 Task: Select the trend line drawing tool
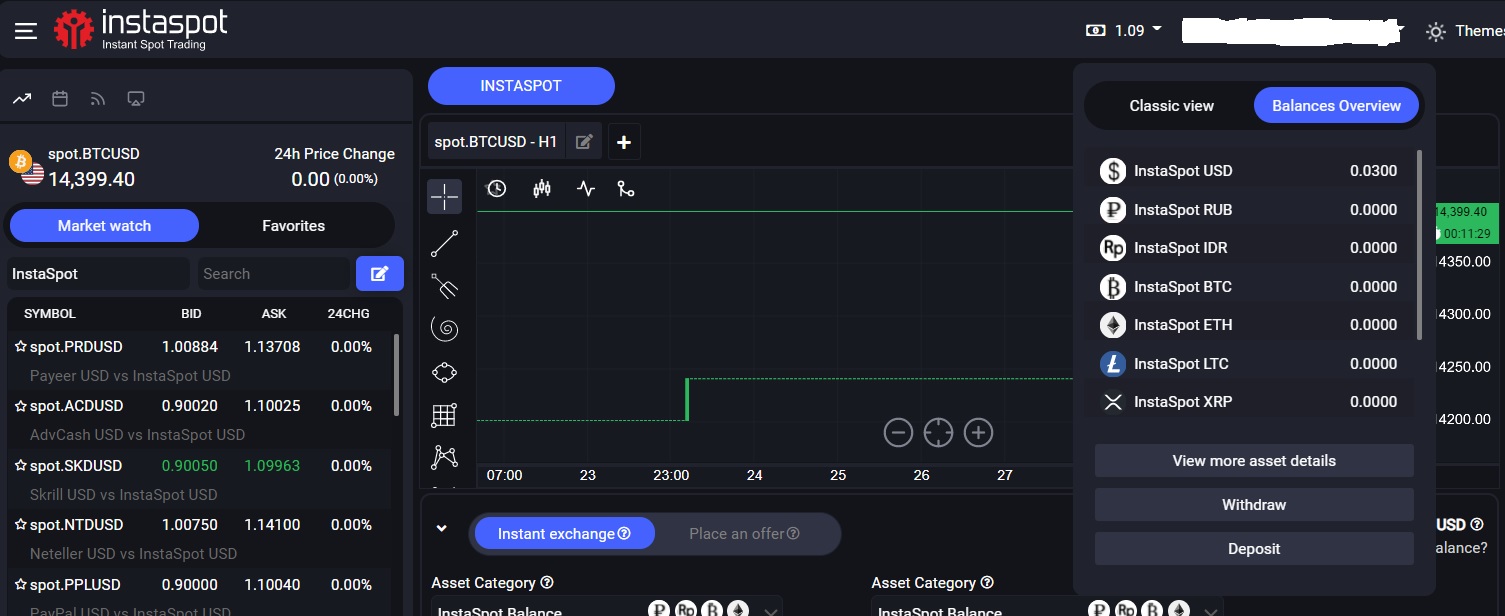tap(444, 243)
